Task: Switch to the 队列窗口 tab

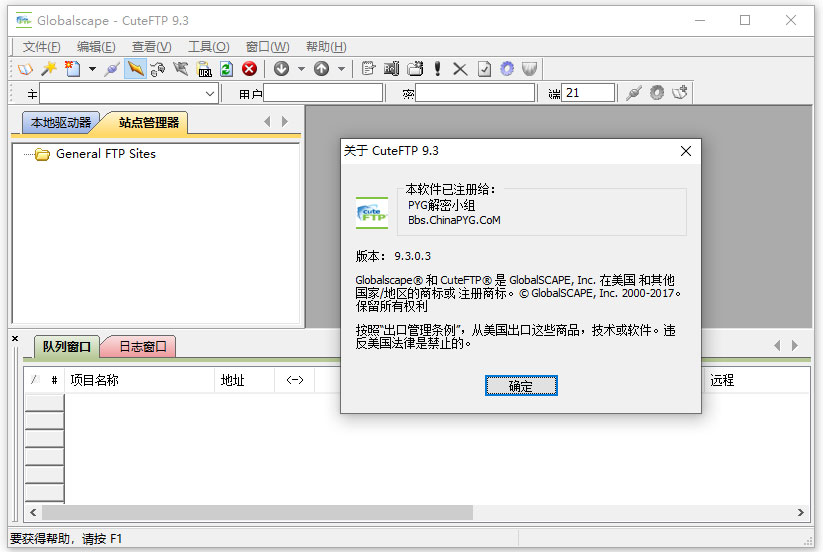Action: coord(67,347)
